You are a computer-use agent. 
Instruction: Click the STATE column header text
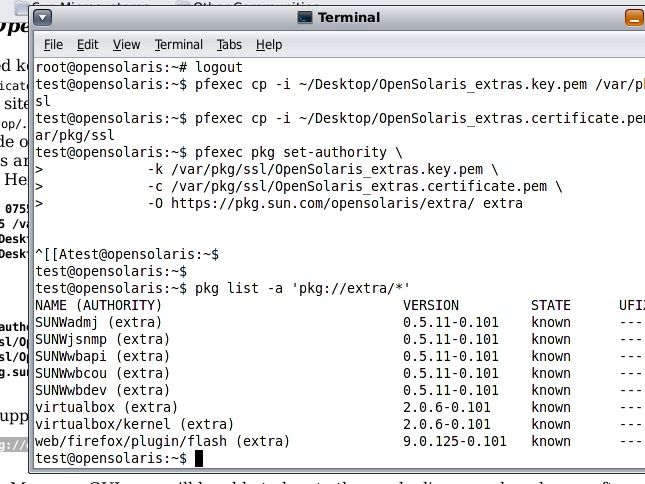(x=551, y=305)
